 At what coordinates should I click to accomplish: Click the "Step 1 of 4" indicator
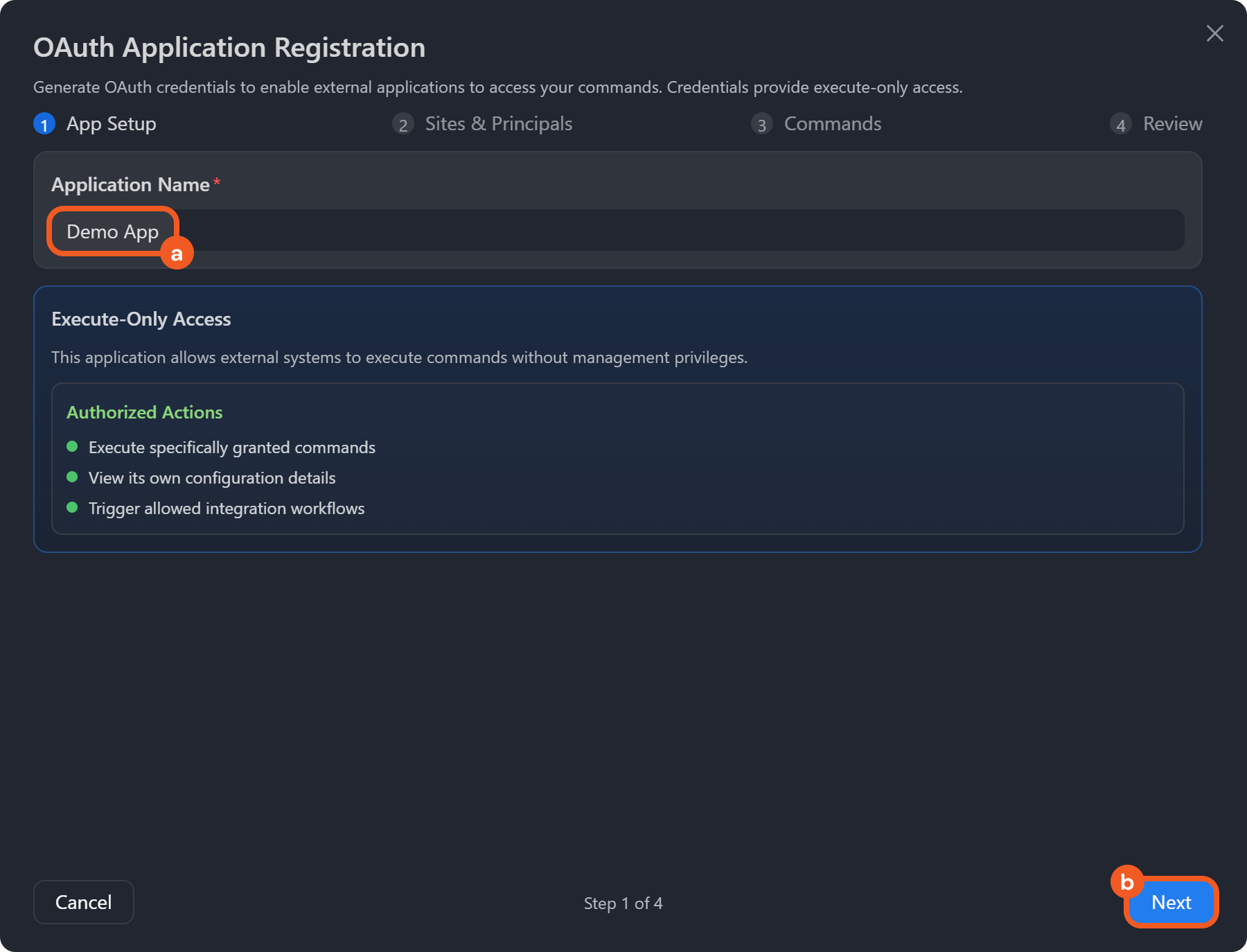coord(623,903)
